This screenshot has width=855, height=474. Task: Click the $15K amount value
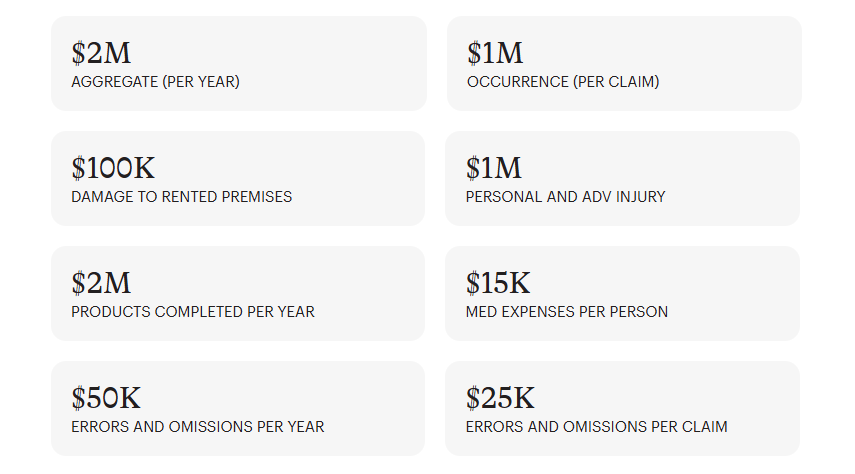coord(500,283)
